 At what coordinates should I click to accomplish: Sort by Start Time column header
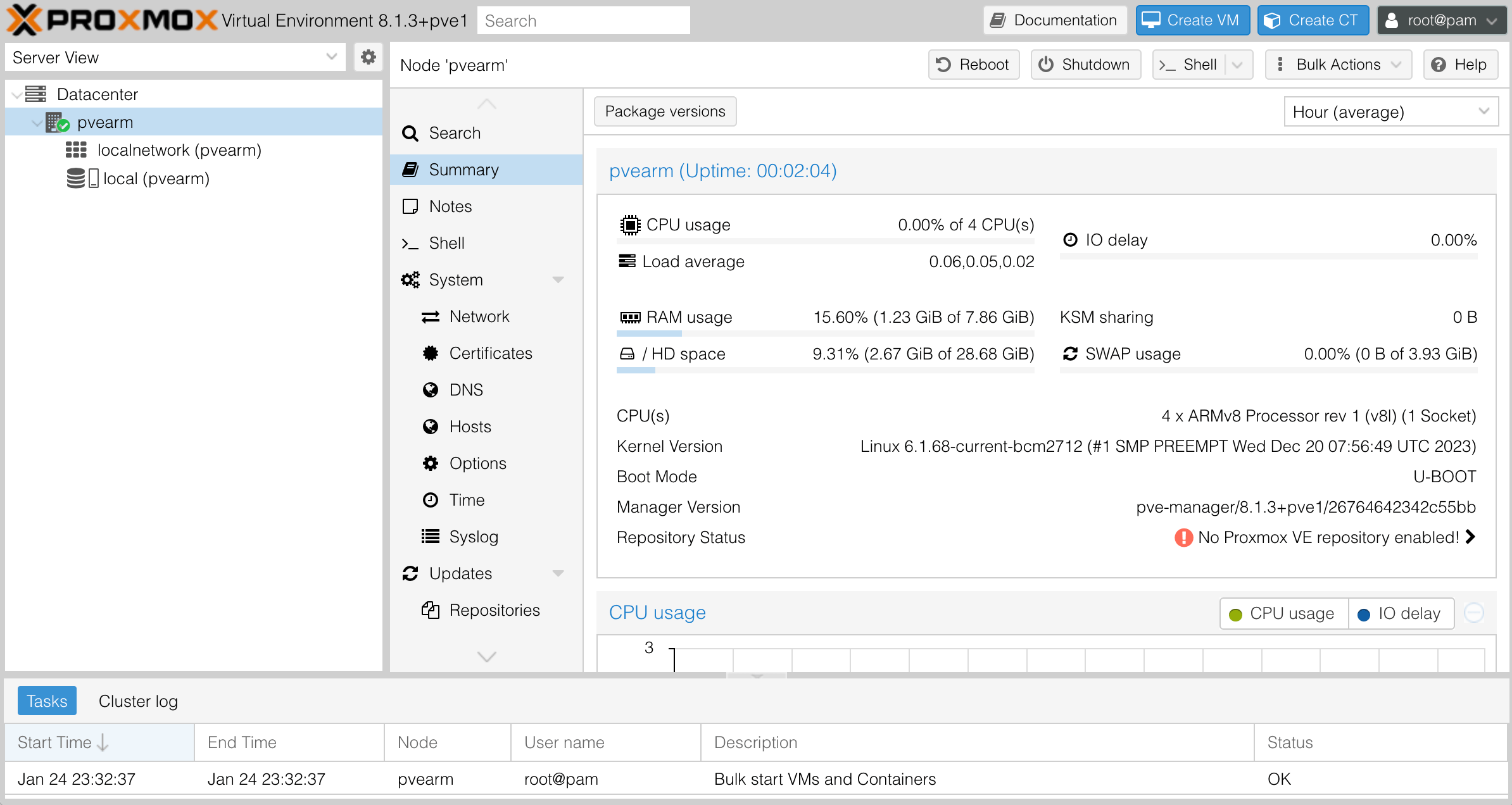pyautogui.click(x=99, y=742)
